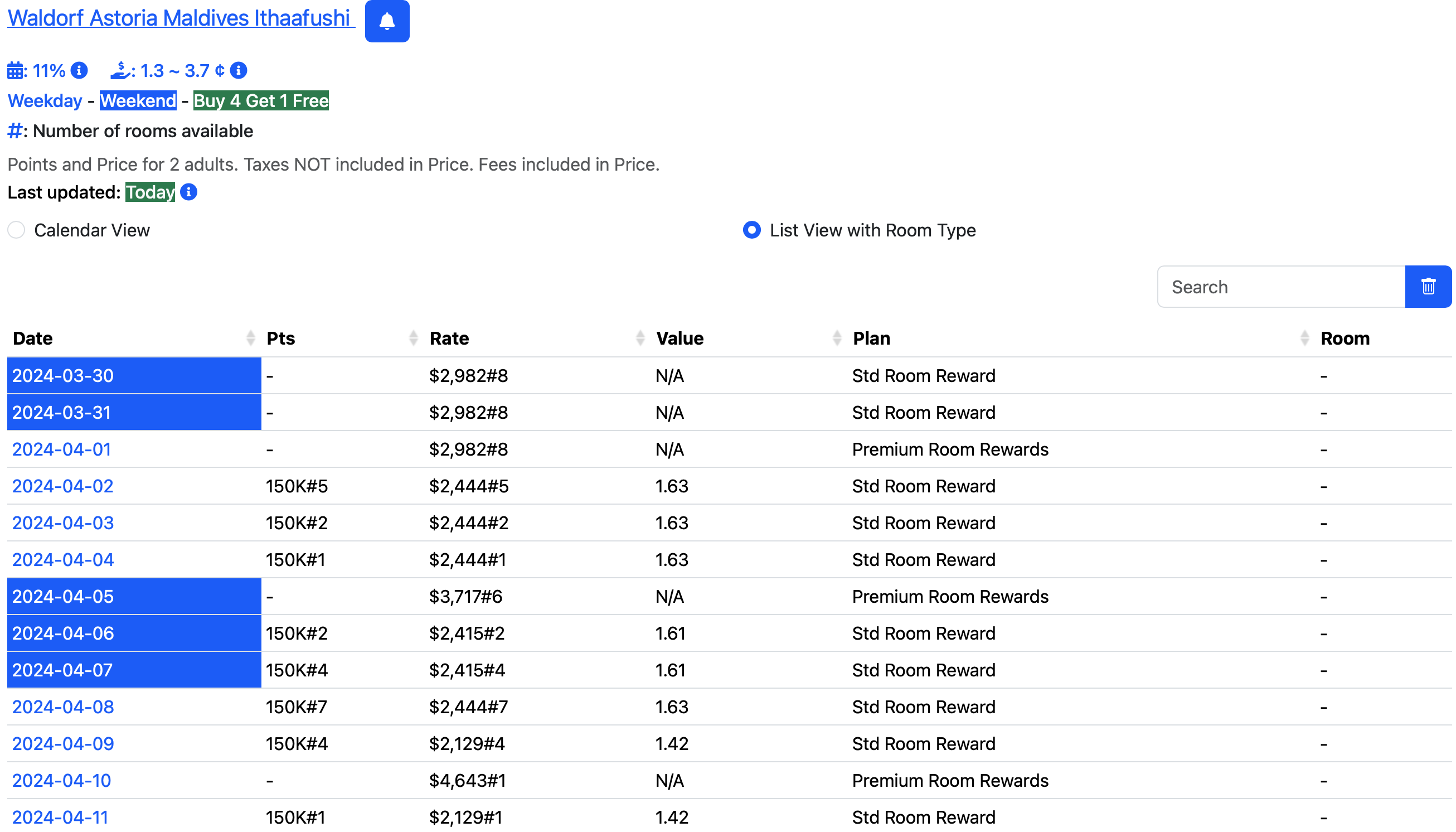1456x832 pixels.
Task: Click the trash icon to clear search
Action: click(1428, 286)
